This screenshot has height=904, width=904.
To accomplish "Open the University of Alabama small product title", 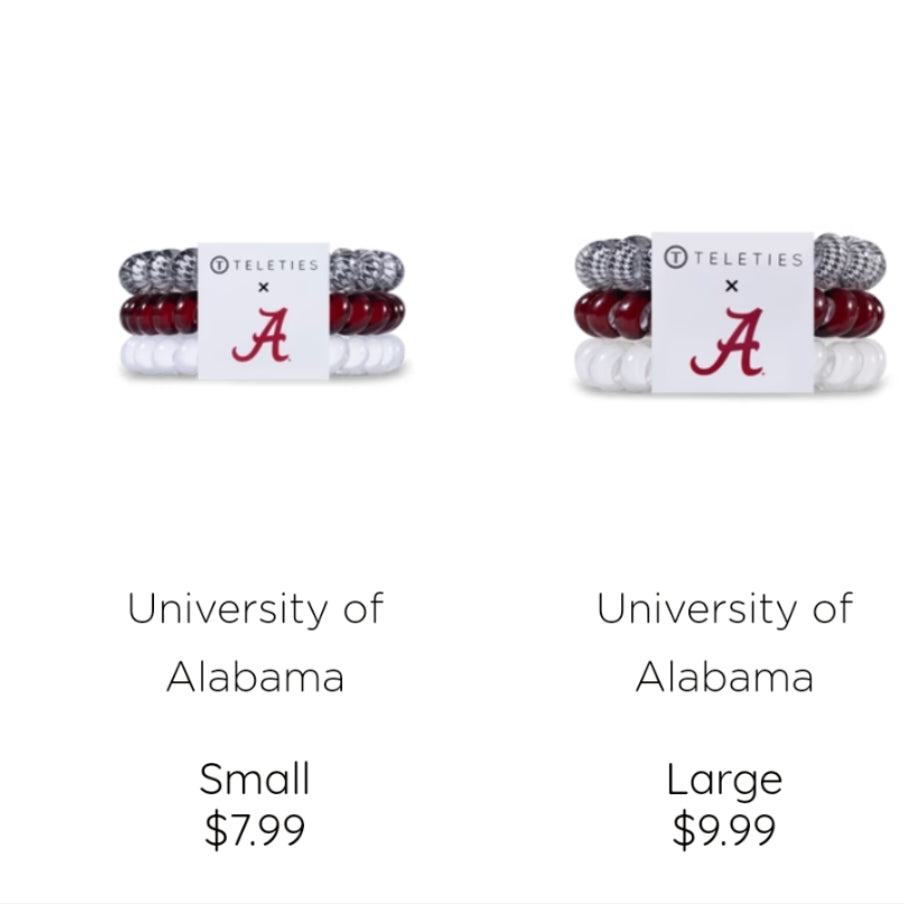I will coord(255,643).
